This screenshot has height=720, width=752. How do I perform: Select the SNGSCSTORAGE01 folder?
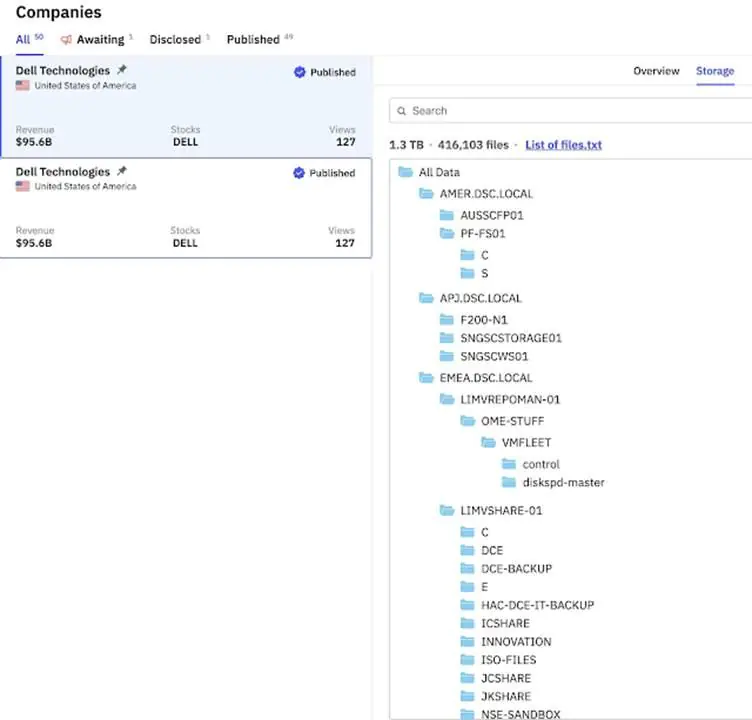(x=511, y=338)
